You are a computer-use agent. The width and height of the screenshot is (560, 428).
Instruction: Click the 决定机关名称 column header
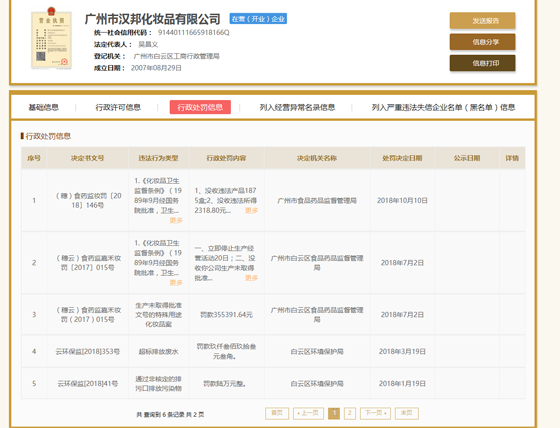(317, 158)
